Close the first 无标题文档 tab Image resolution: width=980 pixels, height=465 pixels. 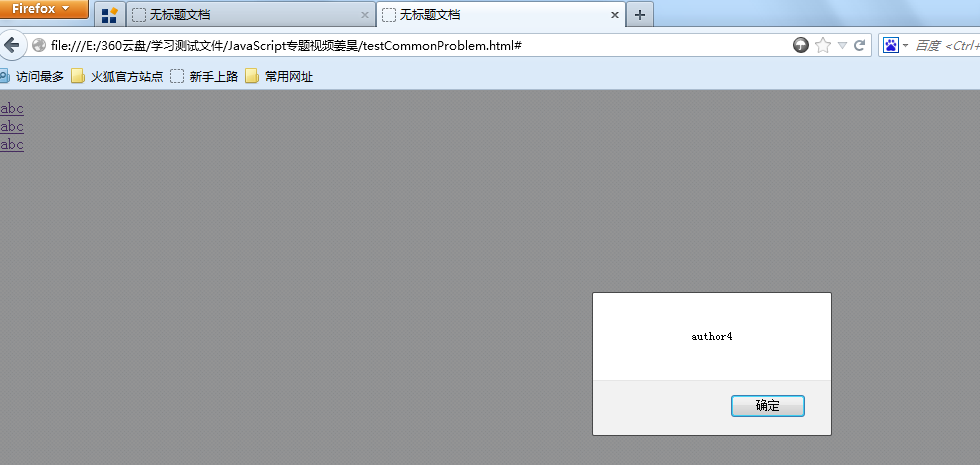[x=365, y=15]
